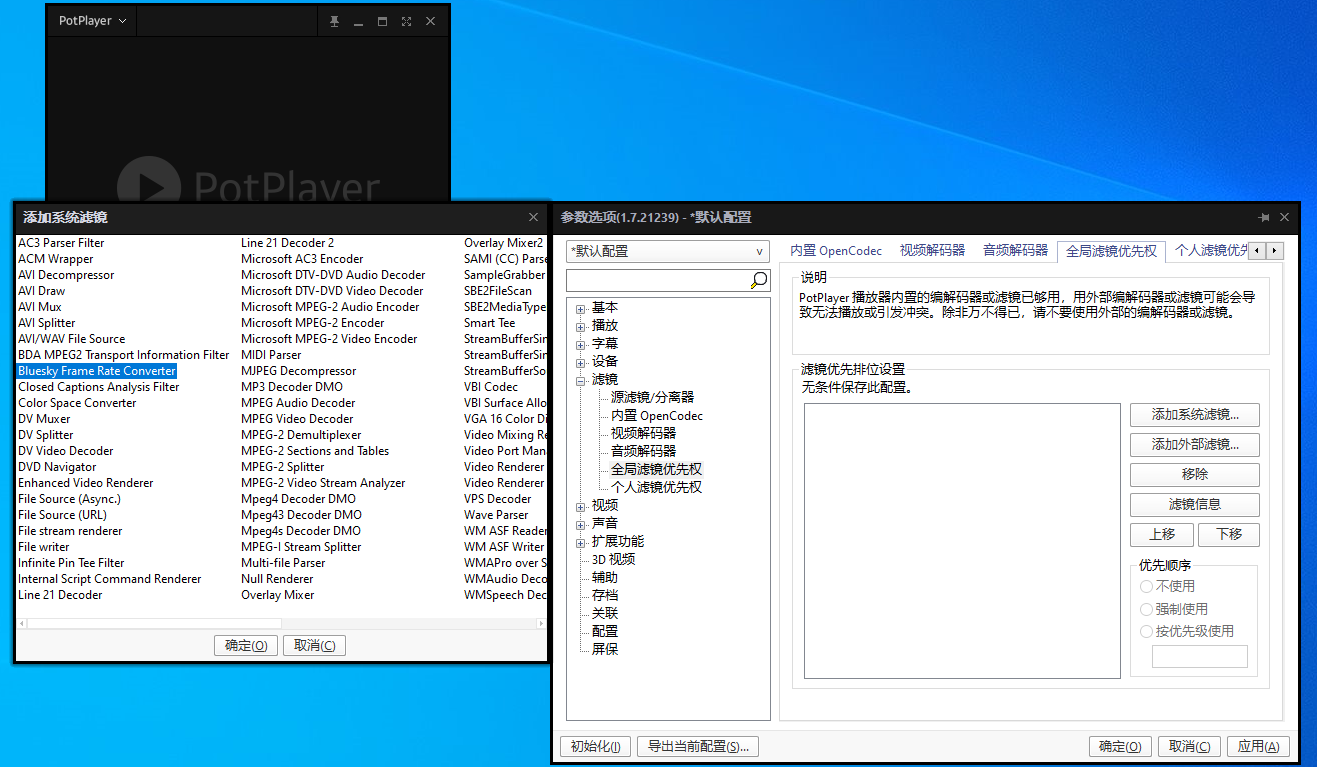1317x767 pixels.
Task: Select the 不使用 radio option
Action: (1168, 587)
